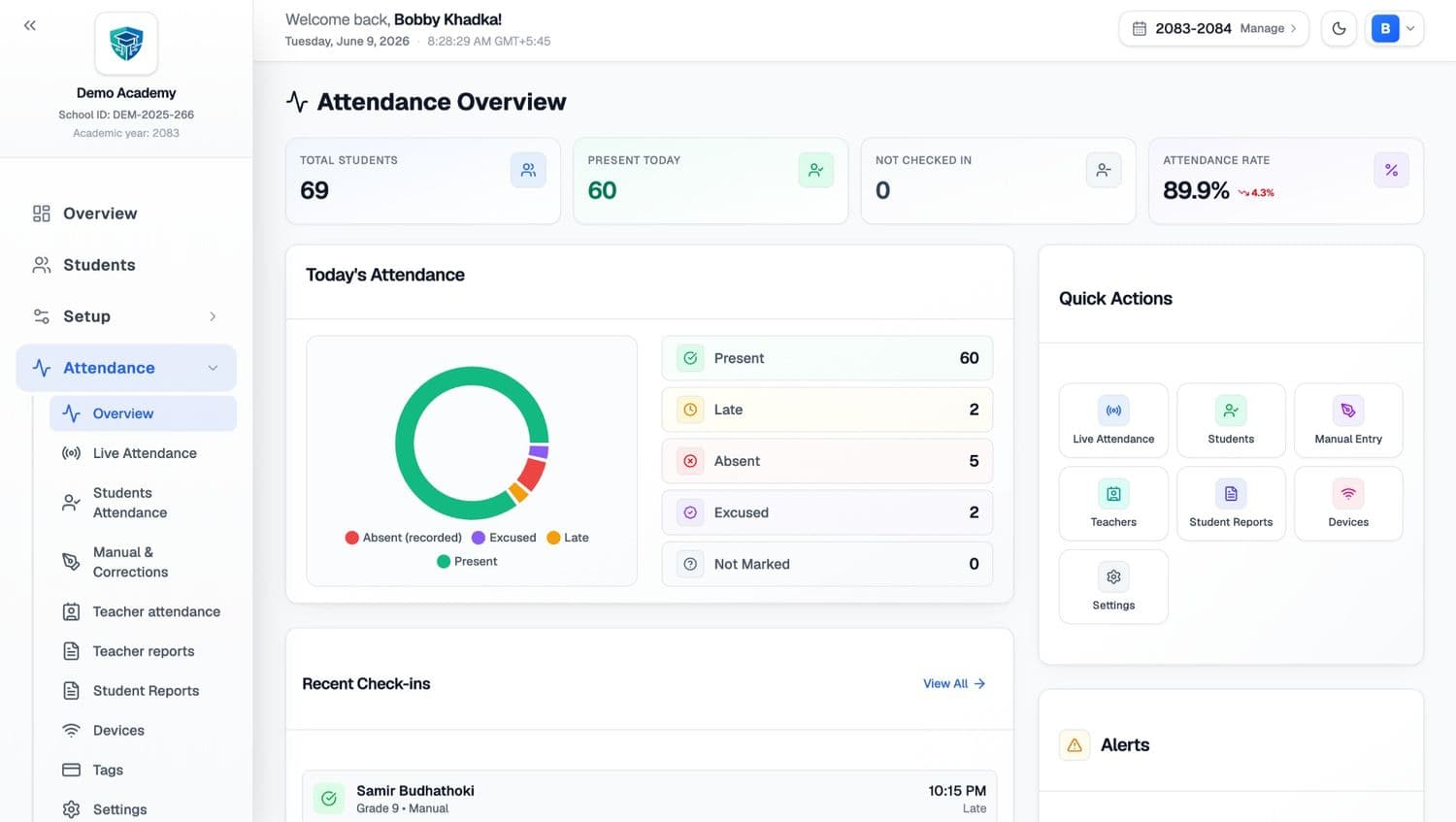Click the calendar icon beside 2083-2084
The image size is (1456, 822).
coord(1140,28)
